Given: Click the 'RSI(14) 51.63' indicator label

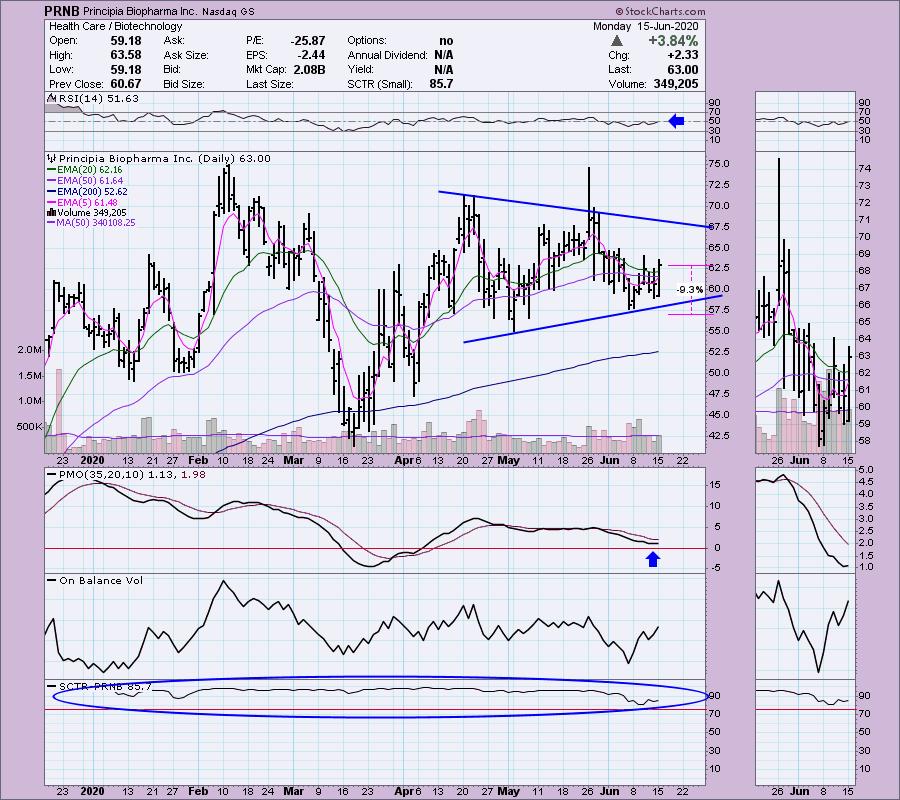Looking at the screenshot, I should point(99,99).
